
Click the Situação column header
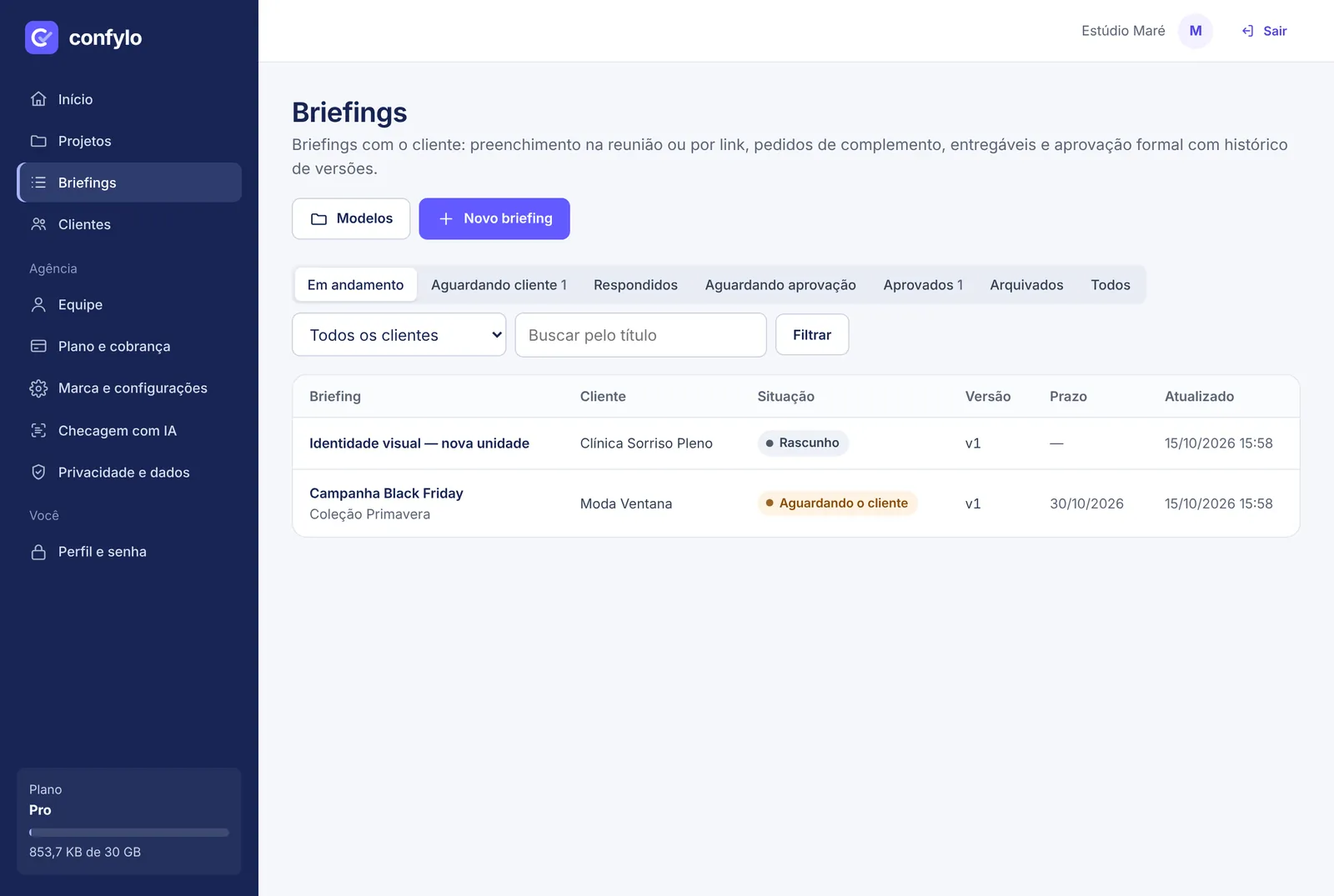pos(785,397)
